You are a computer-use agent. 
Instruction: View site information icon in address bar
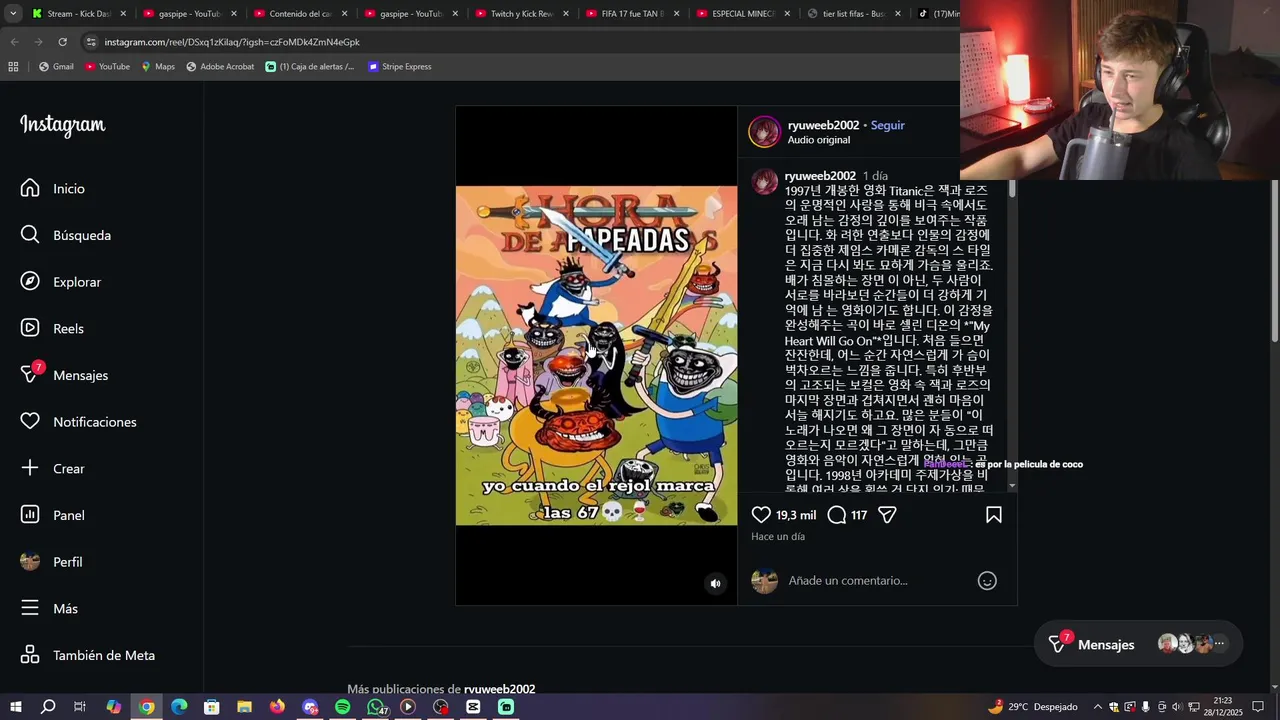[x=91, y=42]
